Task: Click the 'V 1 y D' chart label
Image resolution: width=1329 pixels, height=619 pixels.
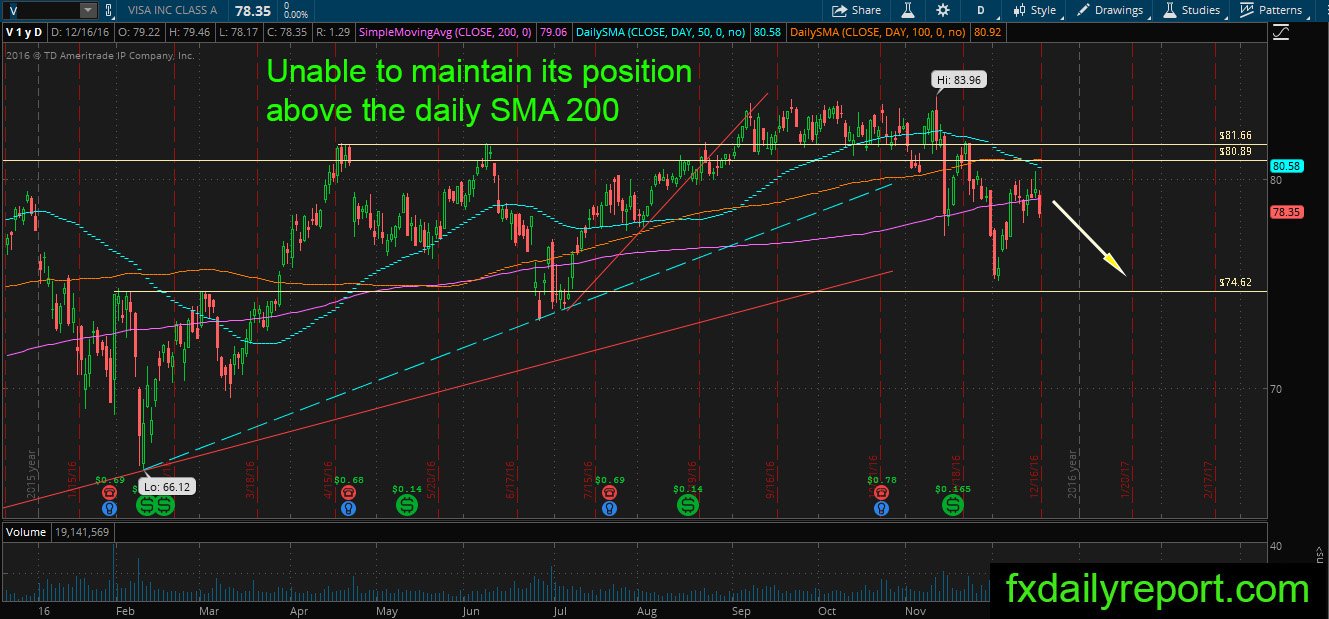Action: (x=26, y=32)
